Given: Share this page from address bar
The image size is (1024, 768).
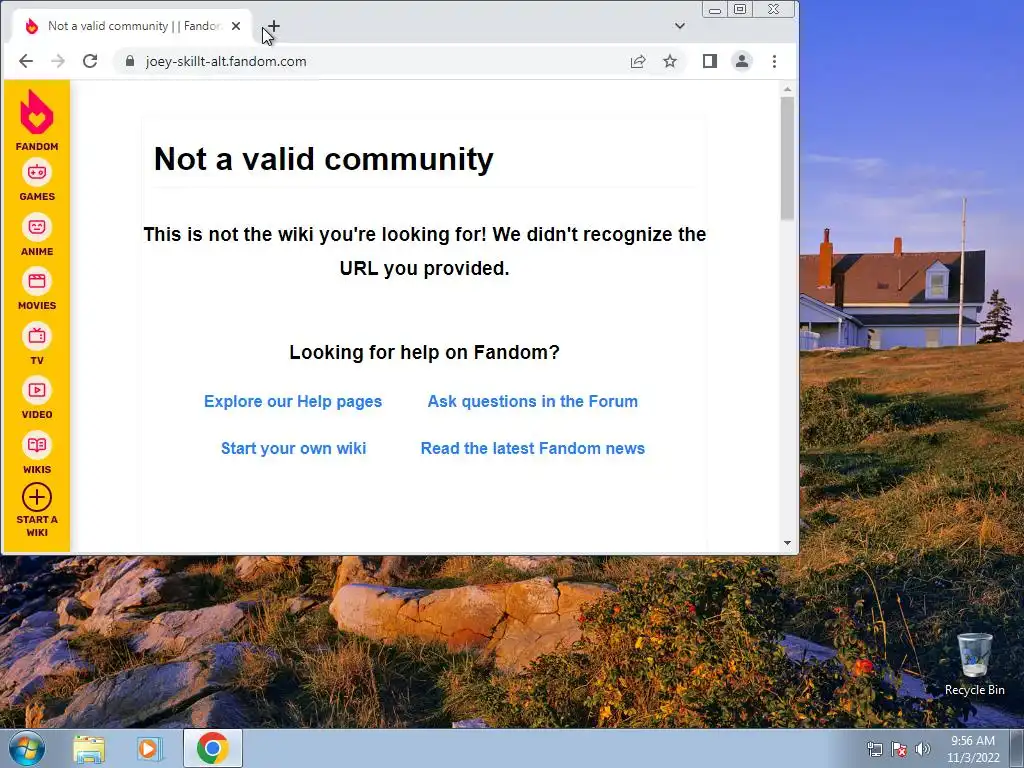Looking at the screenshot, I should point(638,61).
